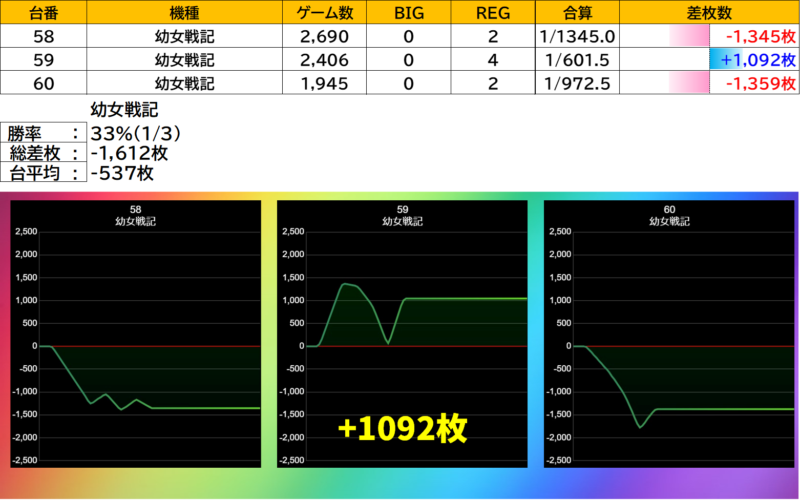Click 幼女戦記 in the row for machine 58

click(x=184, y=36)
